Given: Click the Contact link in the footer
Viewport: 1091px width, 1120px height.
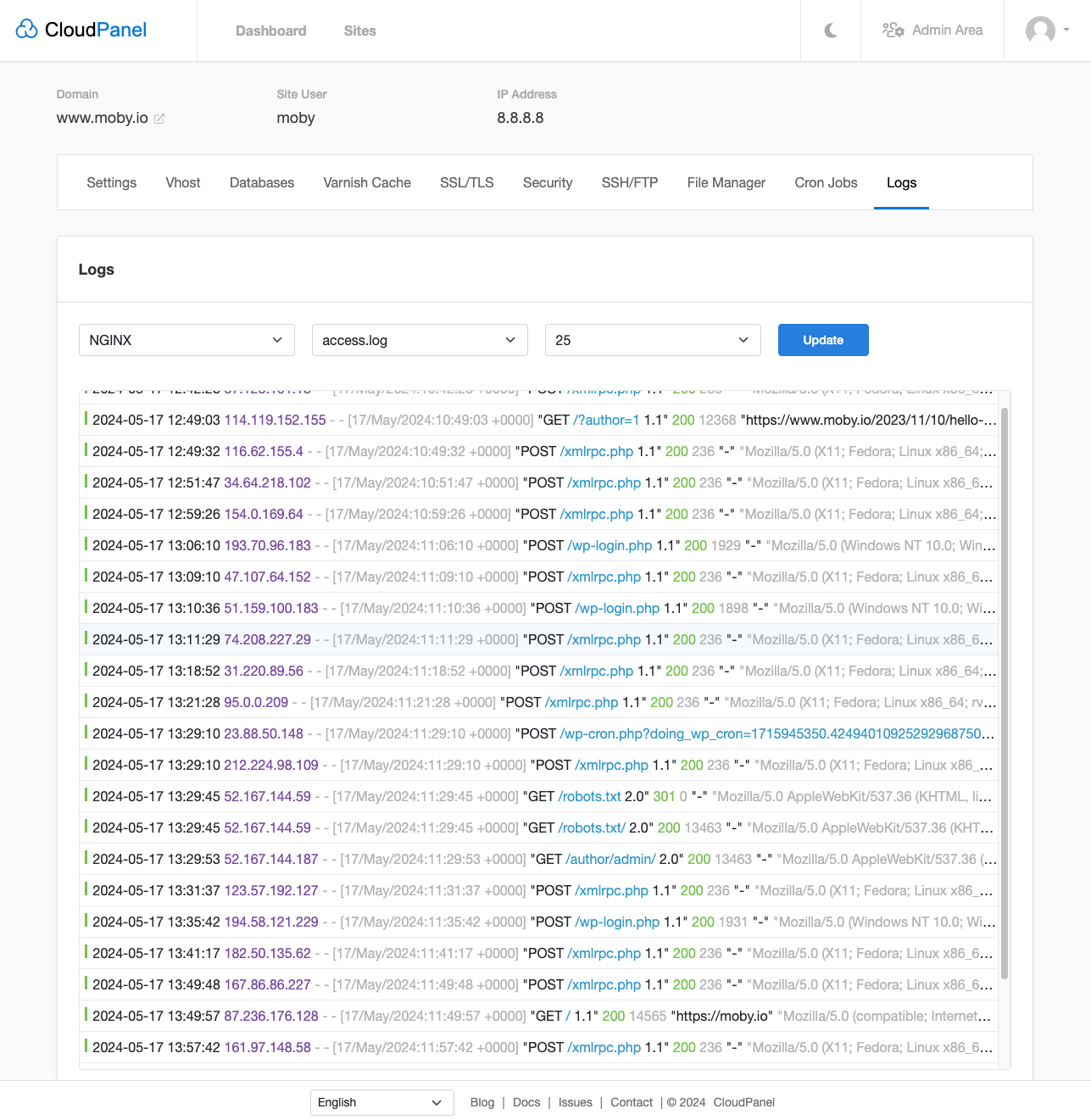Looking at the screenshot, I should point(631,1102).
